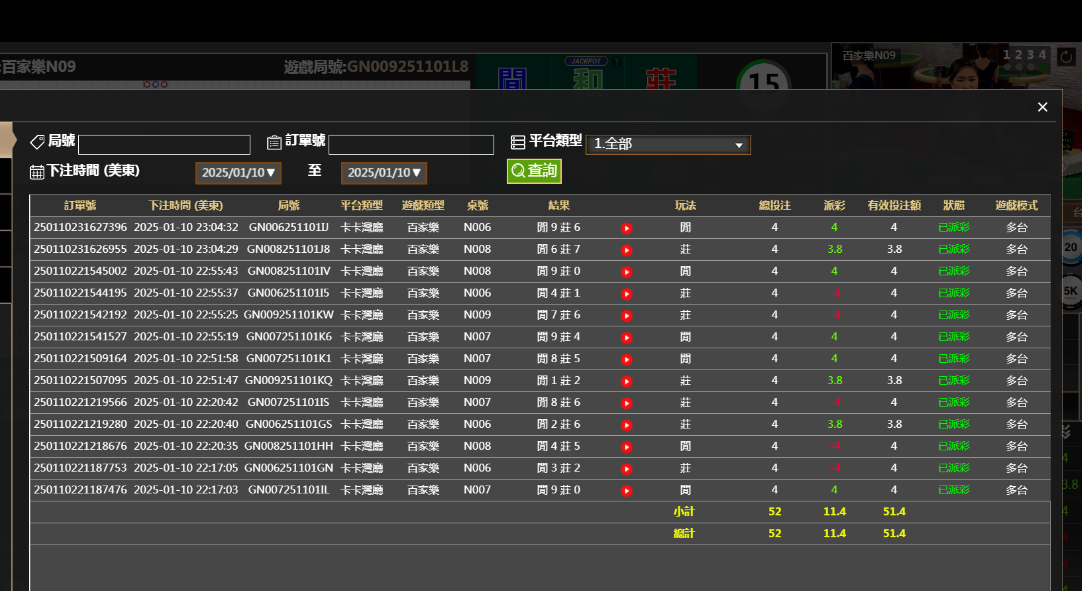Click the refresh icon above video feed
Screen dimensions: 1082x591
point(1065,57)
